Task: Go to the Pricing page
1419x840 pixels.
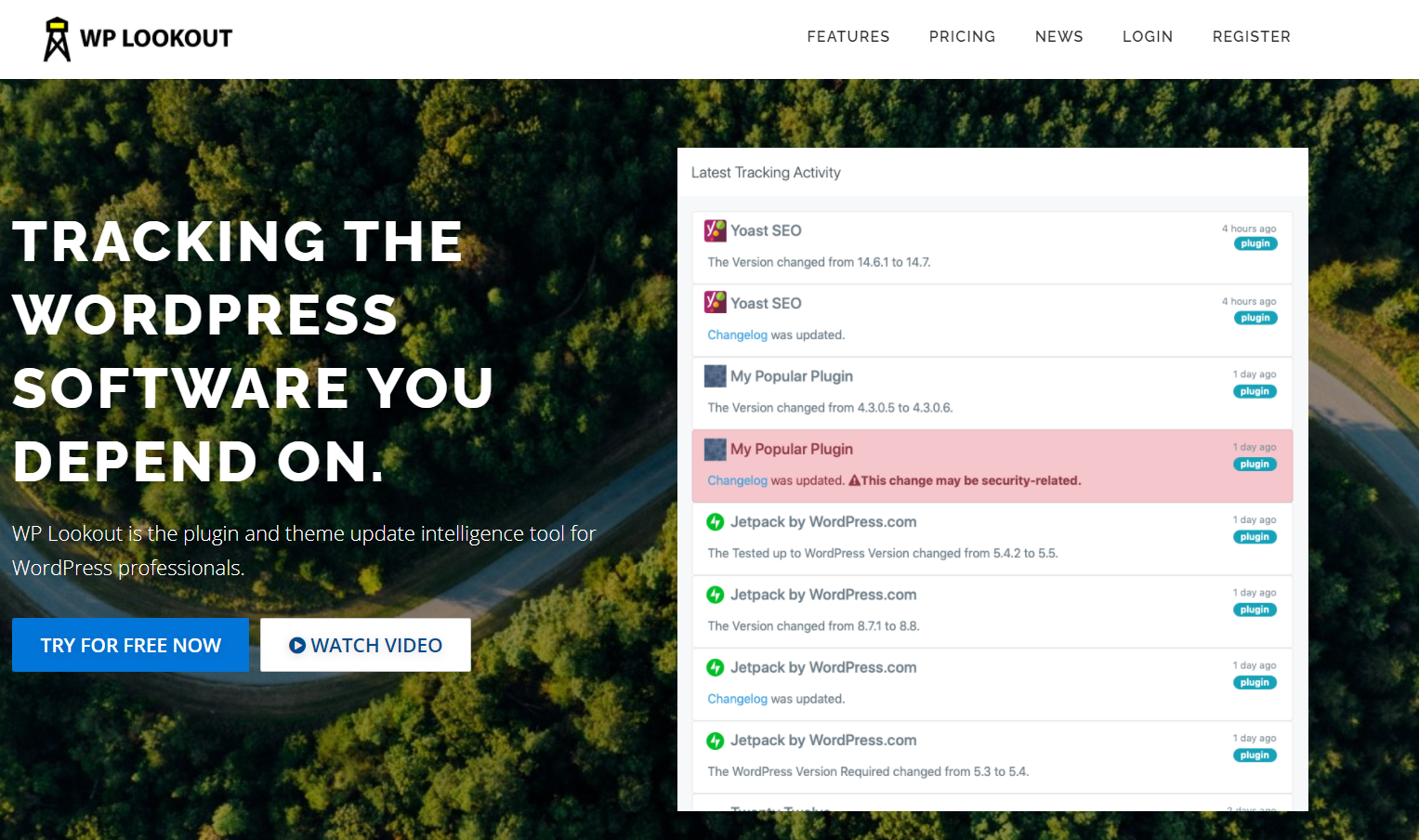Action: coord(962,36)
